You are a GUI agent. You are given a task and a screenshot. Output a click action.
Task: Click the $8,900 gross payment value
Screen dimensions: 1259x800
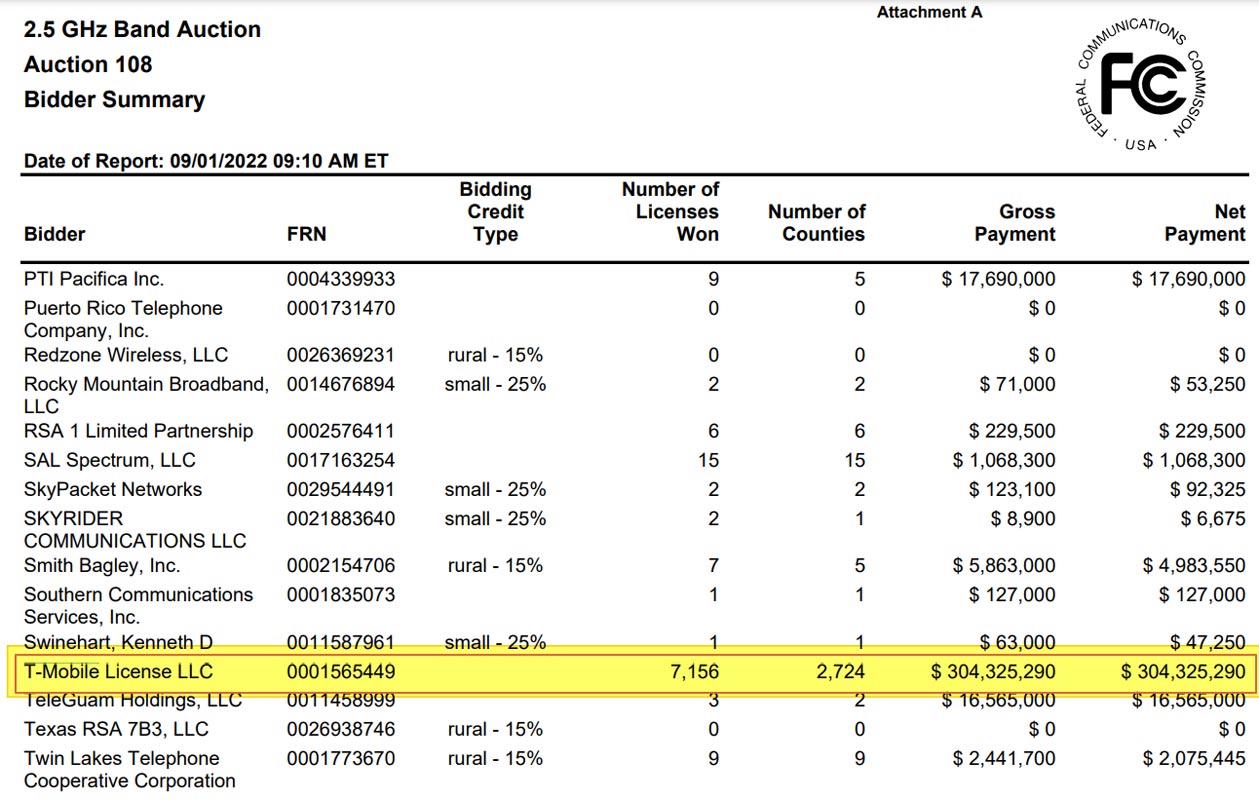1023,518
